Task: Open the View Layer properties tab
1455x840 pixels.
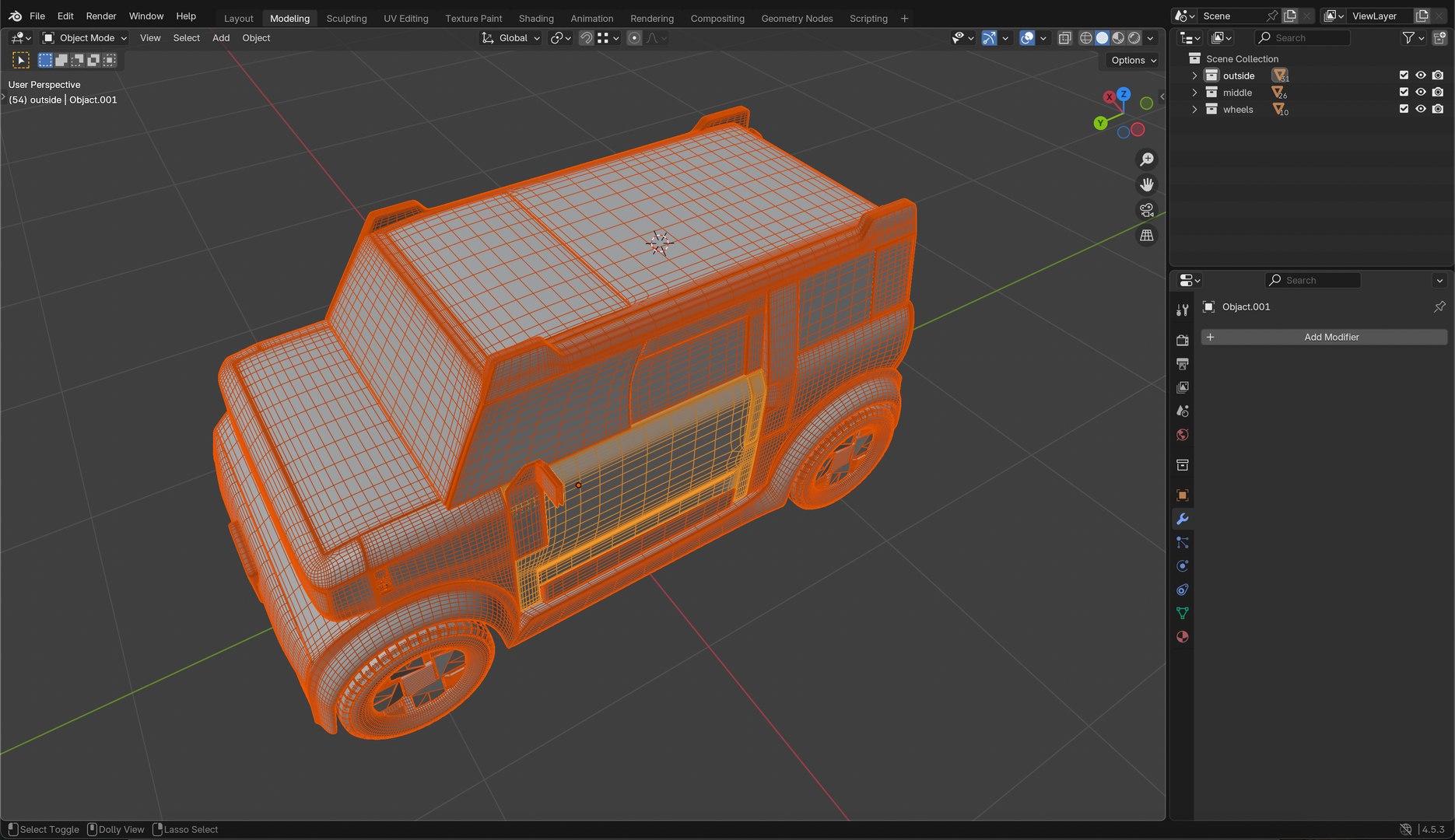Action: click(1182, 387)
